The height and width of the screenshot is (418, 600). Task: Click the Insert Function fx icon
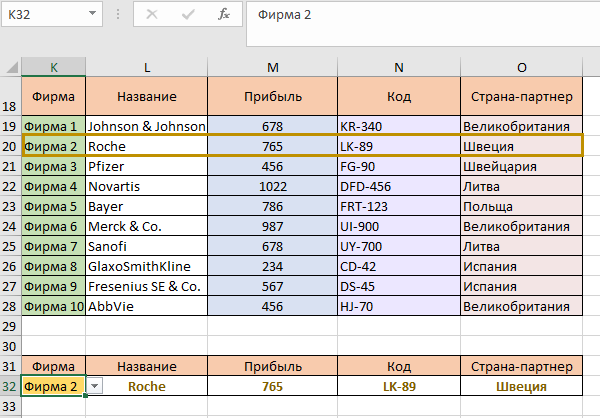(224, 15)
